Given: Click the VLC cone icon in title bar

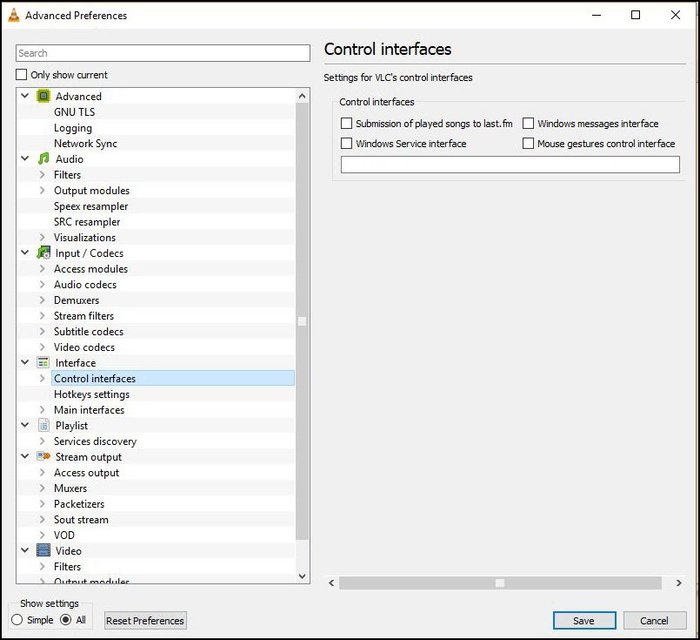Looking at the screenshot, I should pyautogui.click(x=14, y=15).
